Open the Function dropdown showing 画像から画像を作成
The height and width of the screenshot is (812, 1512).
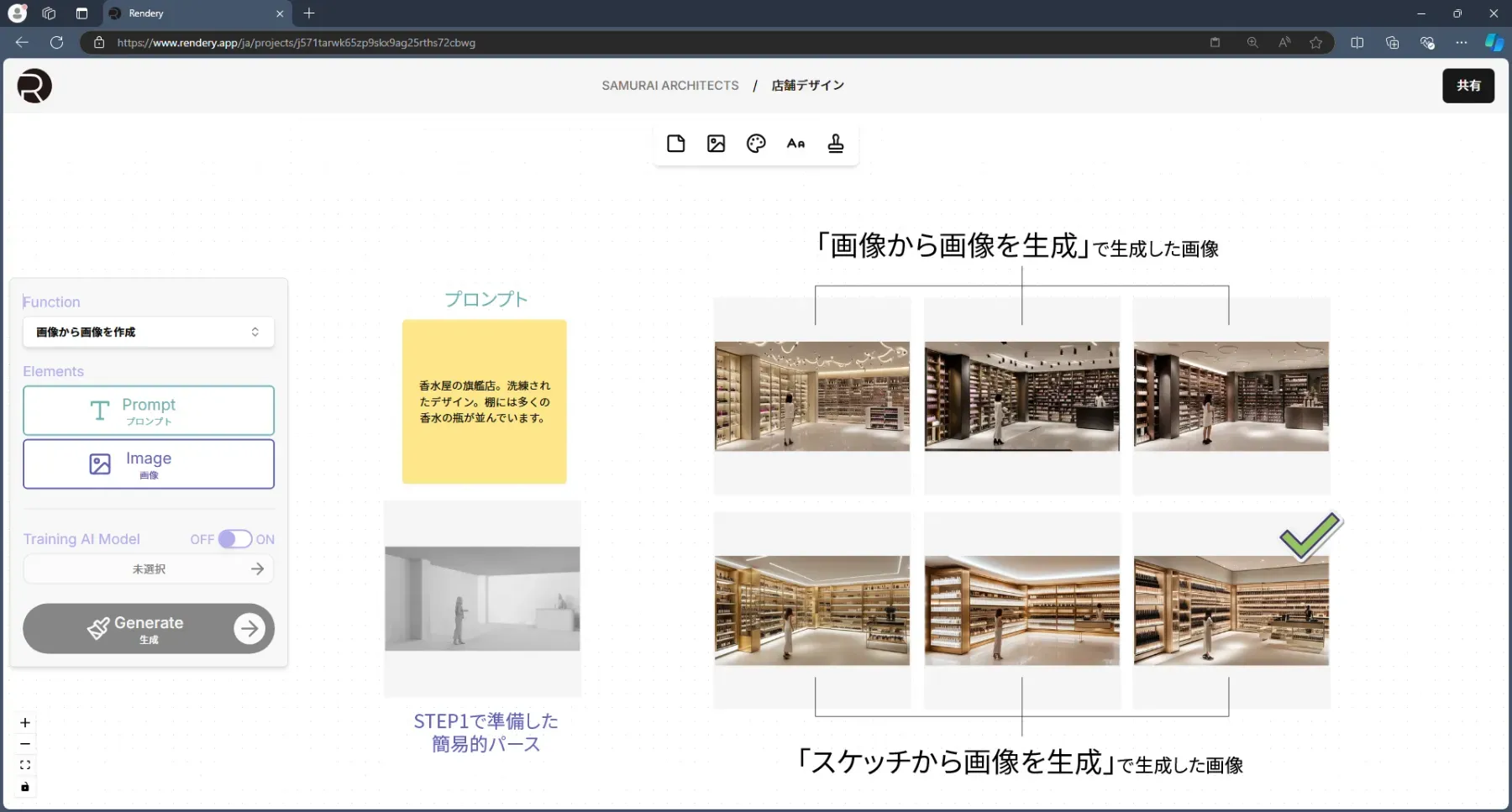tap(148, 332)
